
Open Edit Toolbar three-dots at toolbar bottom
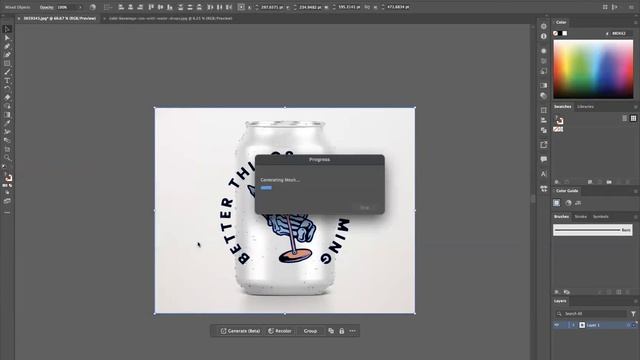[x=7, y=213]
